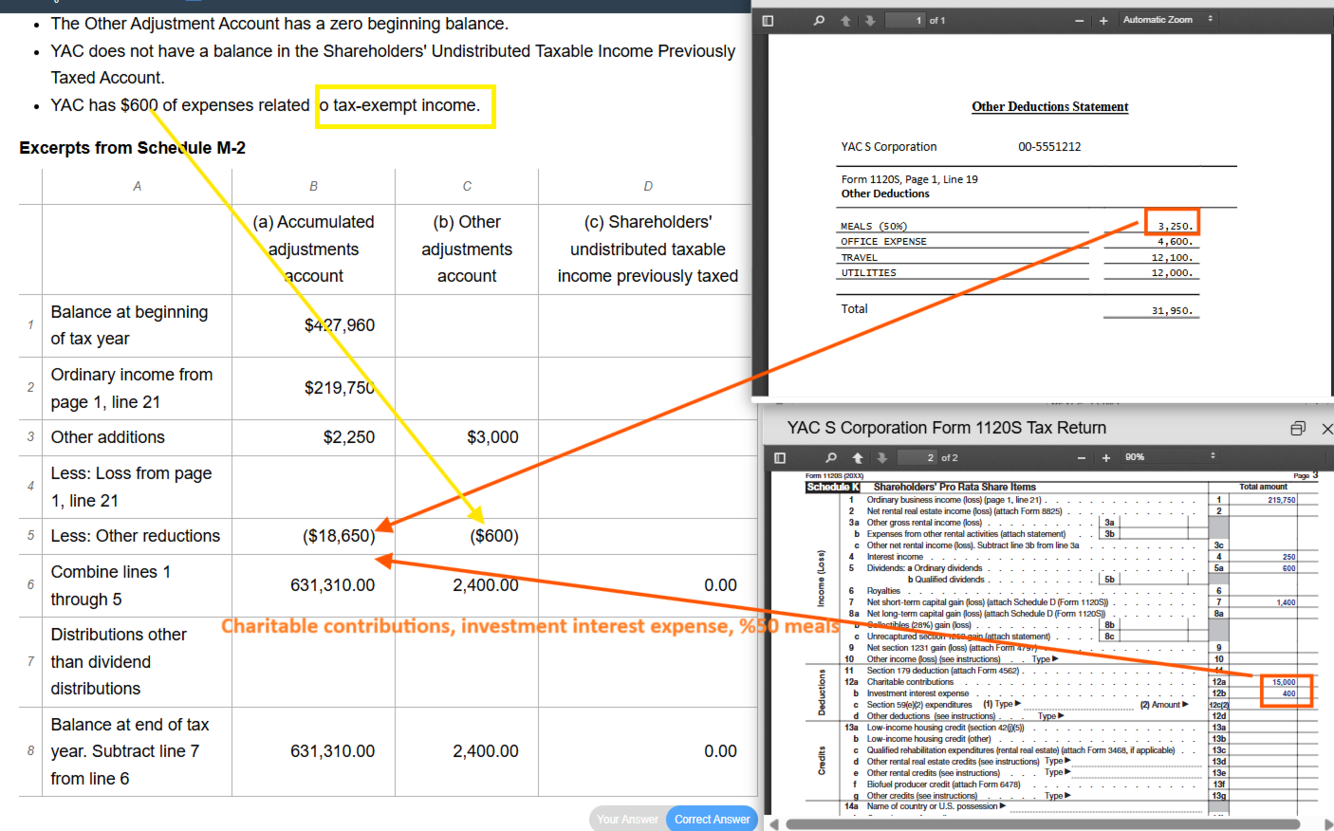Zoom in on Other Deductions viewer

click(x=1104, y=20)
